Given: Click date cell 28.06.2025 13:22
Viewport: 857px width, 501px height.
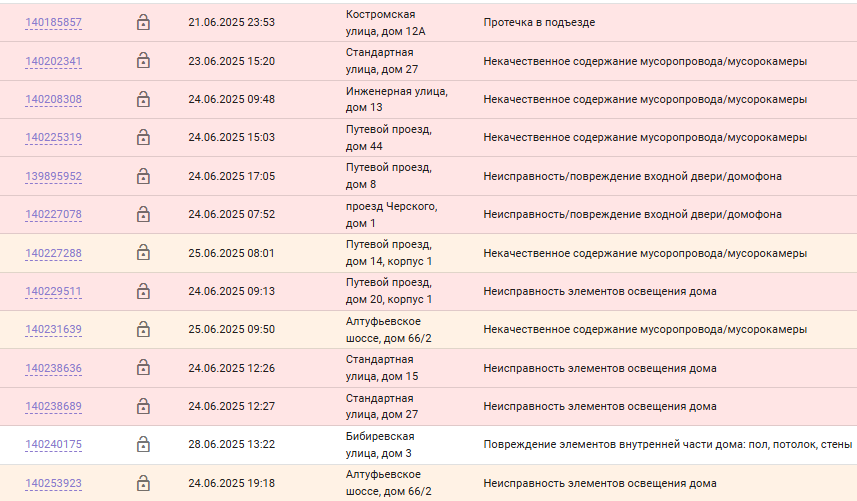Looking at the screenshot, I should tap(231, 445).
